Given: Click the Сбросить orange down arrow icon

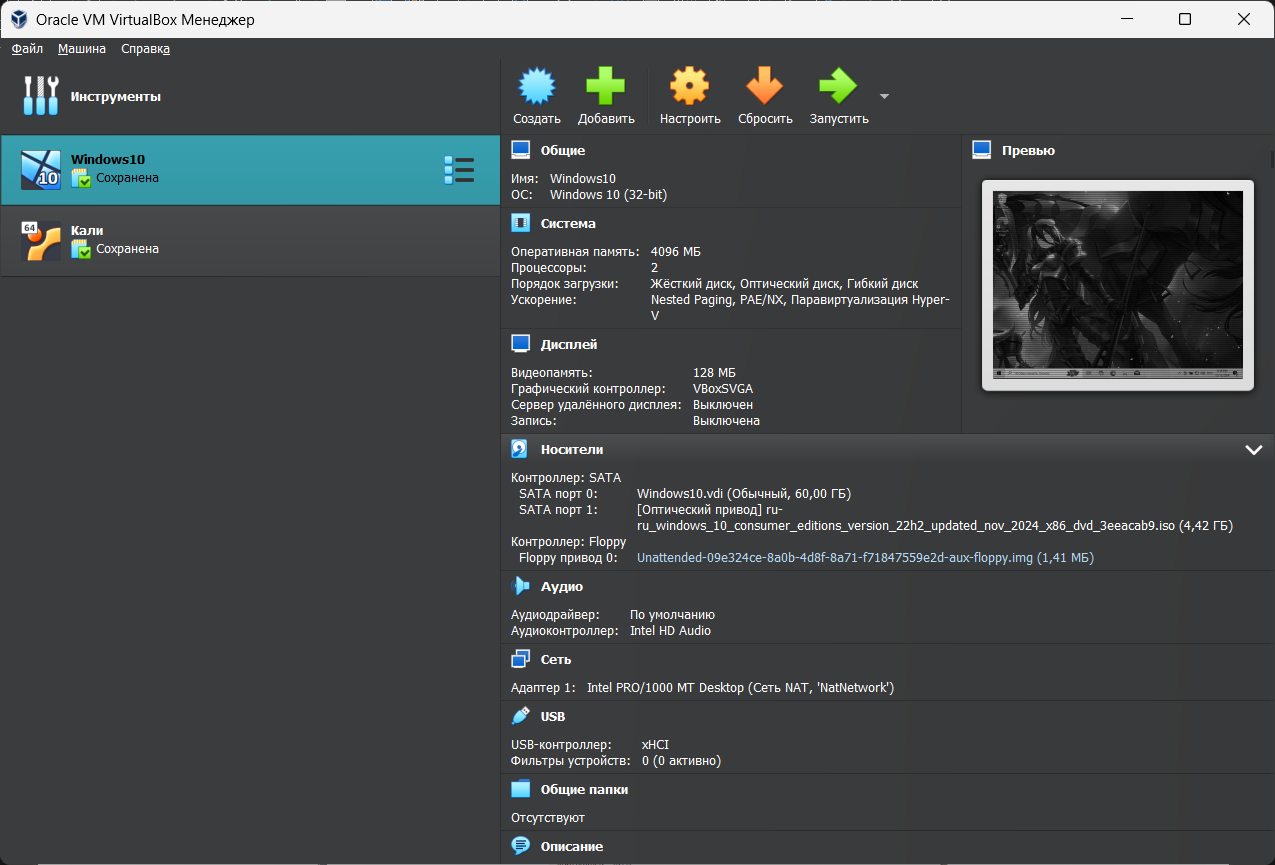Looking at the screenshot, I should [x=765, y=86].
